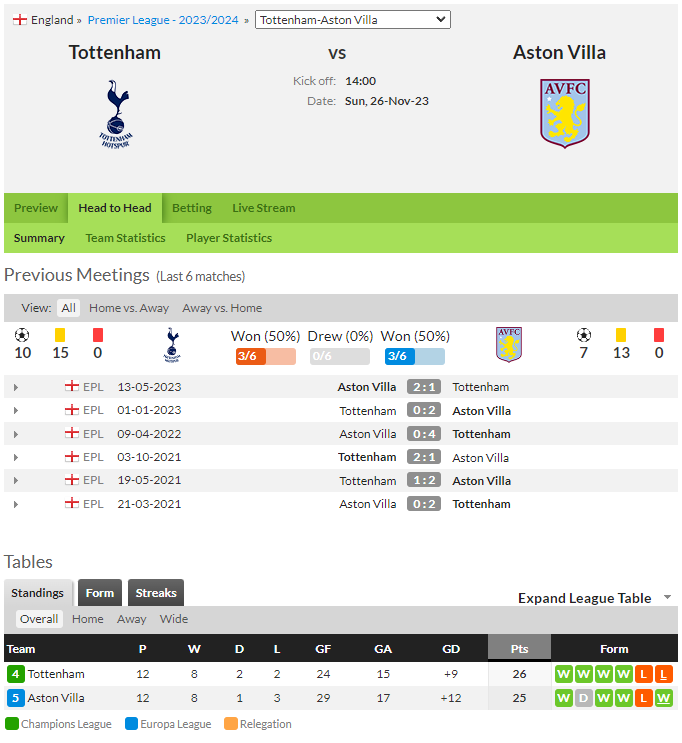
Task: Open Premier League - 2023/2024 link
Action: click(163, 20)
